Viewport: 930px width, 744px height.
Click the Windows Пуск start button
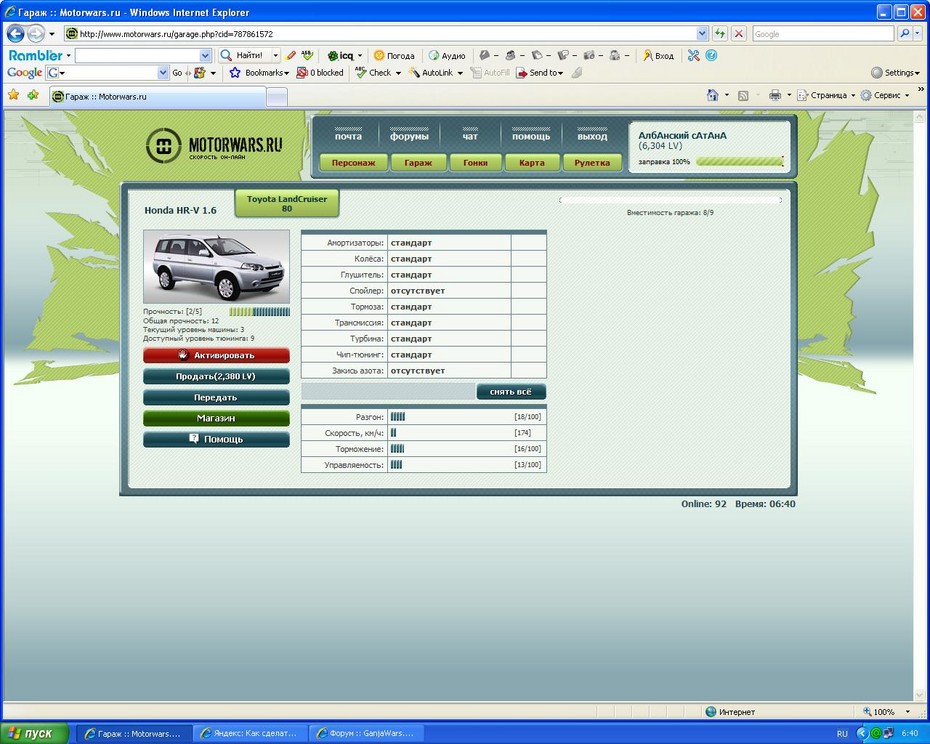35,733
